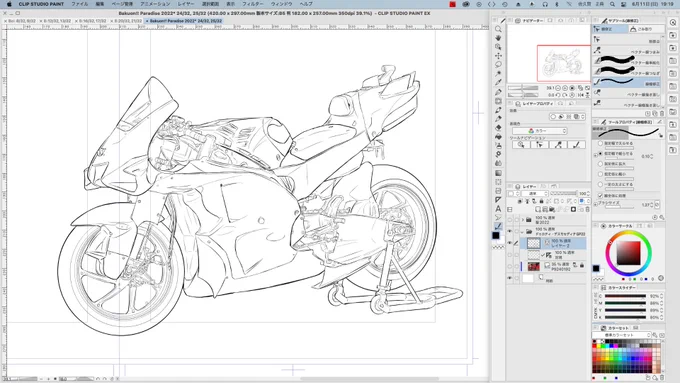Select the Ruler tool

click(x=498, y=200)
